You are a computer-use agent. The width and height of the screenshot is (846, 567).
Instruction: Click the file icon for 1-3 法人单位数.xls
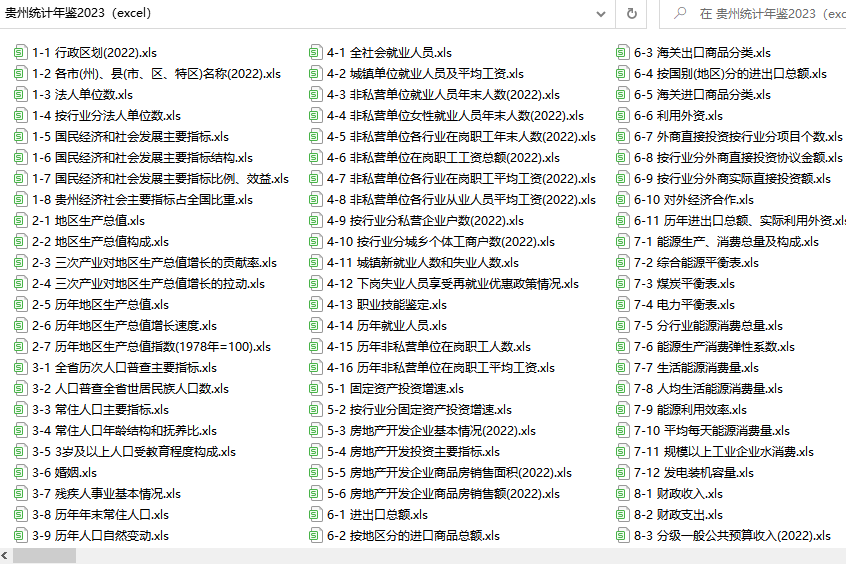pyautogui.click(x=20, y=94)
